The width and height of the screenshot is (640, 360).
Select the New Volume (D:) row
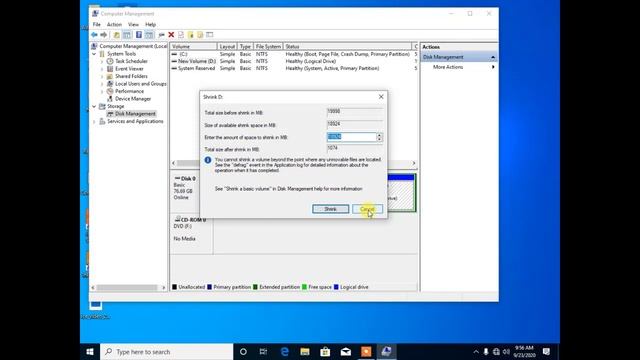click(293, 61)
